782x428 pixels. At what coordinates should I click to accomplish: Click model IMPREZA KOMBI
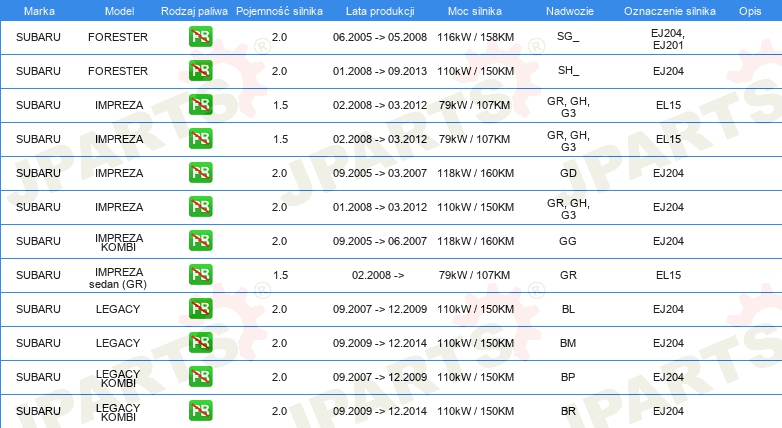tap(119, 242)
